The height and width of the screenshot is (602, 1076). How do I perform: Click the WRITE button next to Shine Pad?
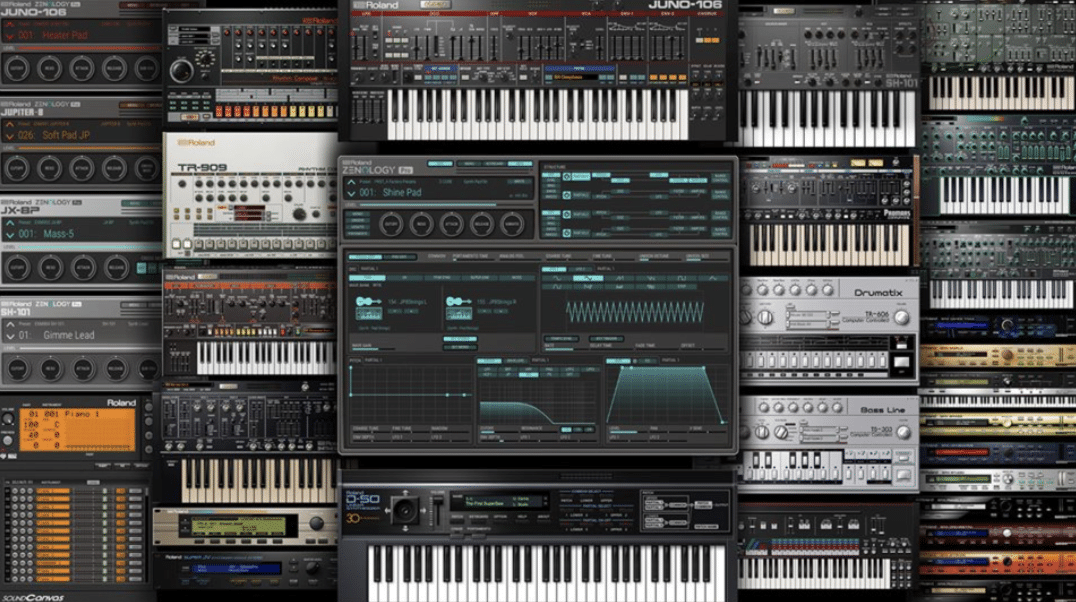[519, 182]
